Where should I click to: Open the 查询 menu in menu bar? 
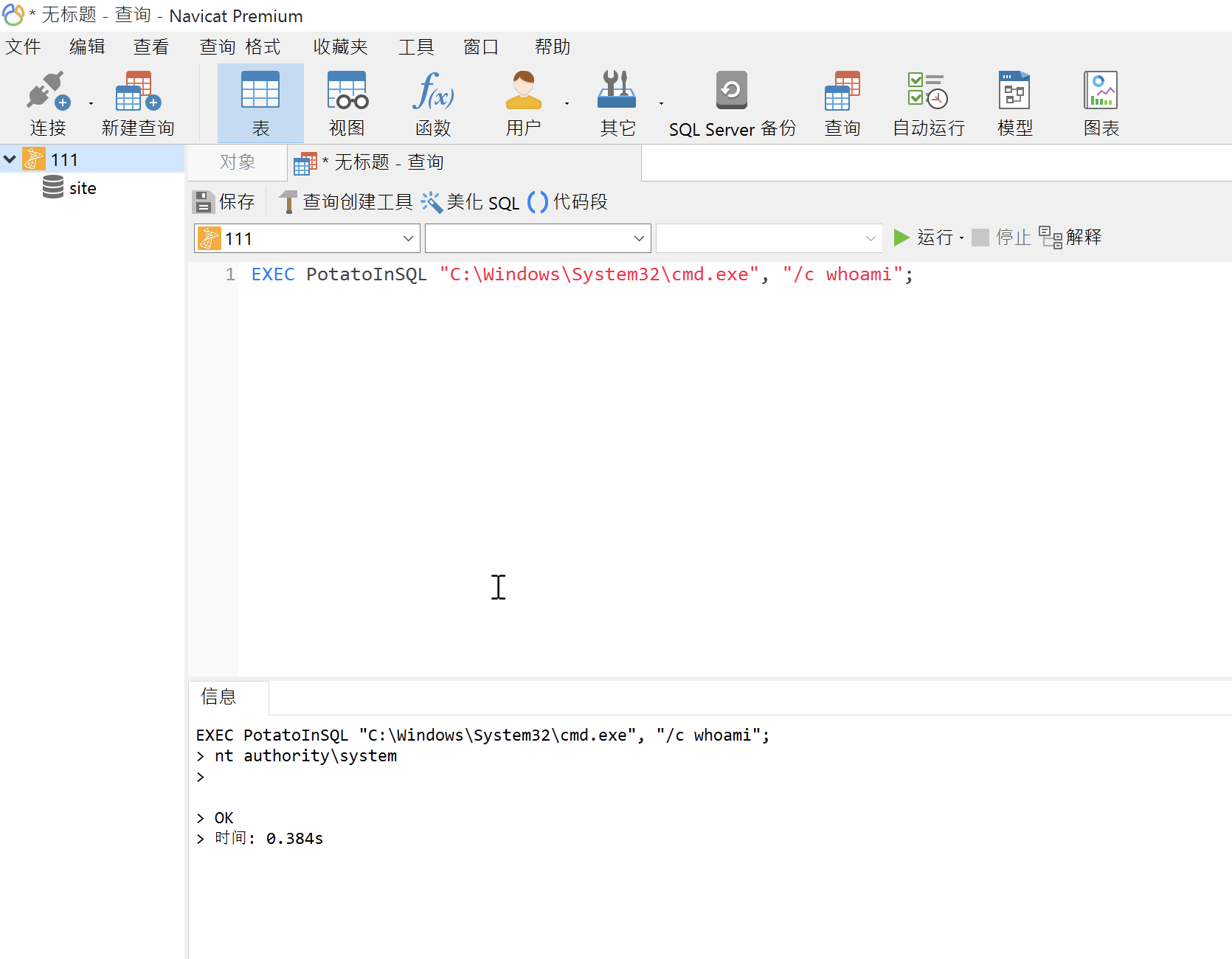[x=218, y=47]
